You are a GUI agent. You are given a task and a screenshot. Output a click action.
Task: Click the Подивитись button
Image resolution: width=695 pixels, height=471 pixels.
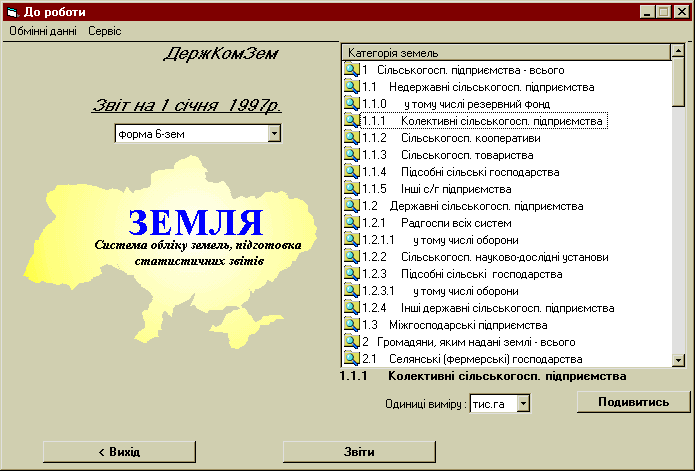coord(633,402)
